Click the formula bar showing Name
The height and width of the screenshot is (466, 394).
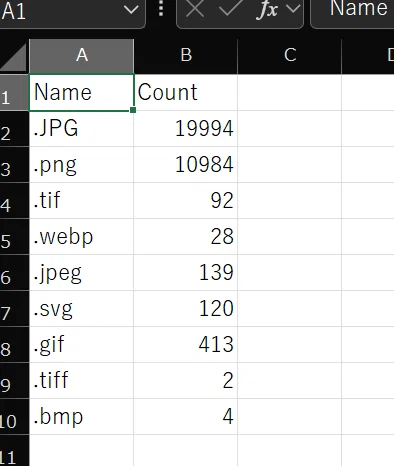click(x=352, y=13)
